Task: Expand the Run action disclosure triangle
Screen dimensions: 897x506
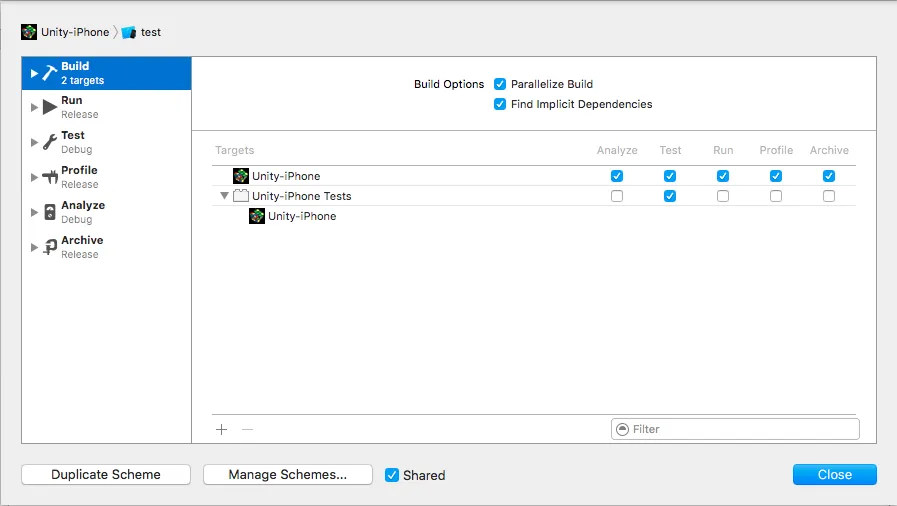Action: coord(35,107)
